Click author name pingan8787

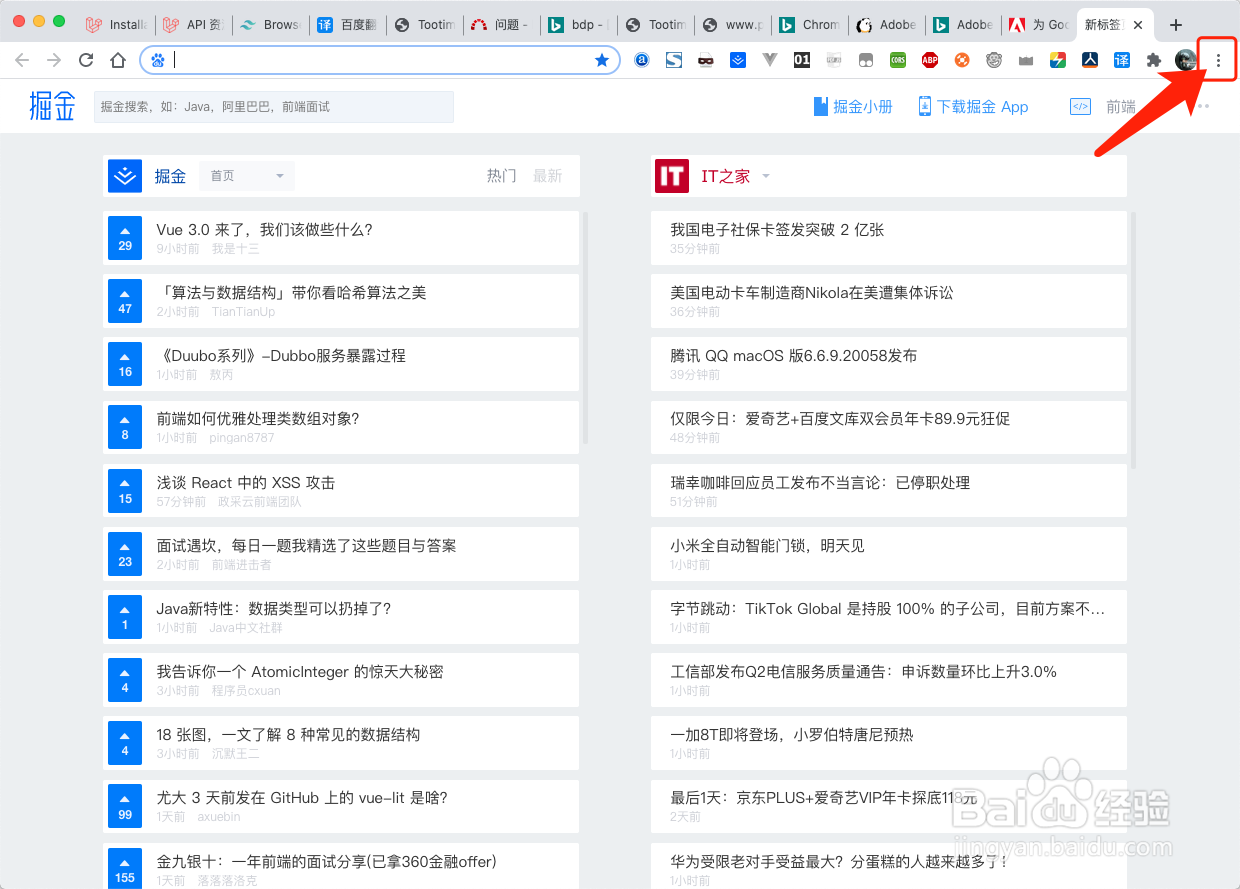click(x=242, y=438)
